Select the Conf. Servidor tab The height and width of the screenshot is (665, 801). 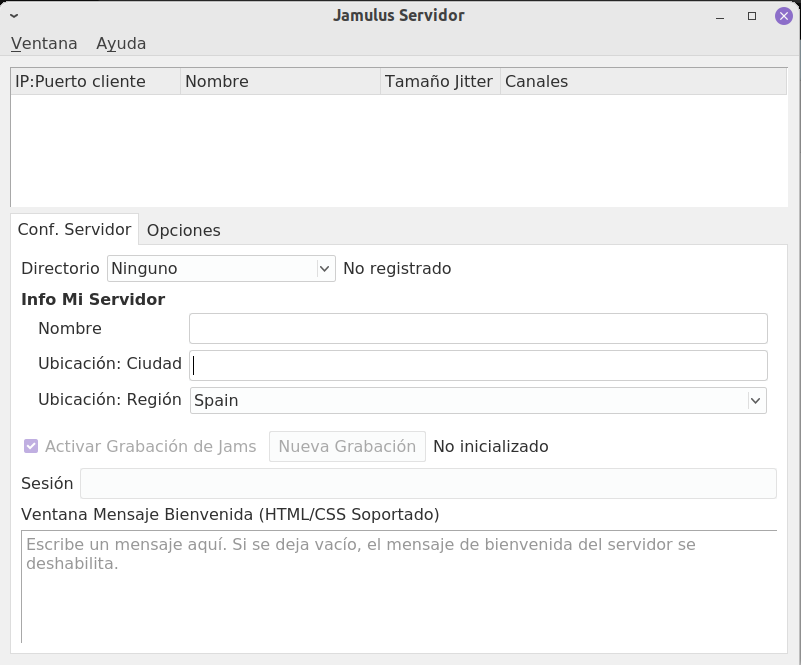point(73,230)
